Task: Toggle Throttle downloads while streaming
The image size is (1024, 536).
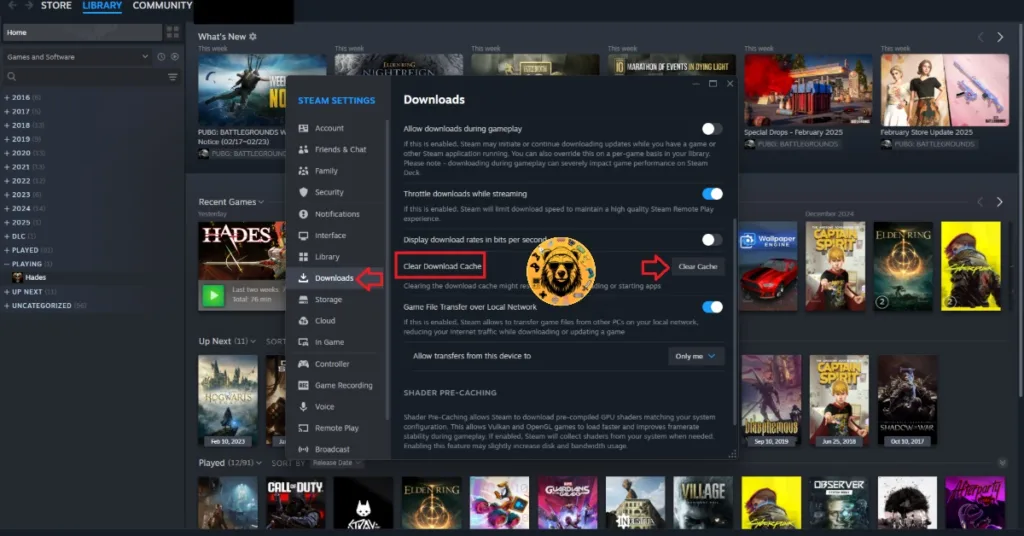Action: pos(712,194)
